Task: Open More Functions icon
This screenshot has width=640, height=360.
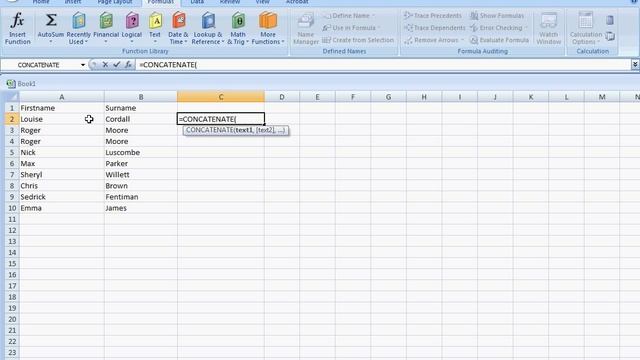Action: (x=268, y=20)
